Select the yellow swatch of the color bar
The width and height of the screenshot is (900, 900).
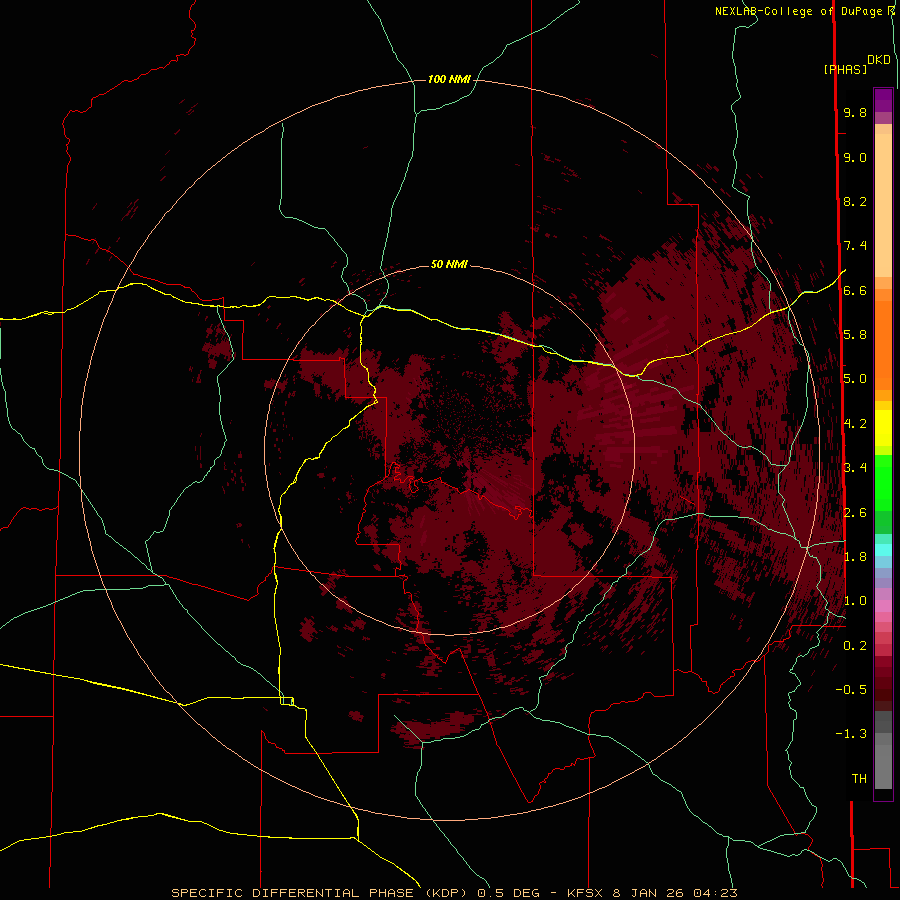pos(883,428)
